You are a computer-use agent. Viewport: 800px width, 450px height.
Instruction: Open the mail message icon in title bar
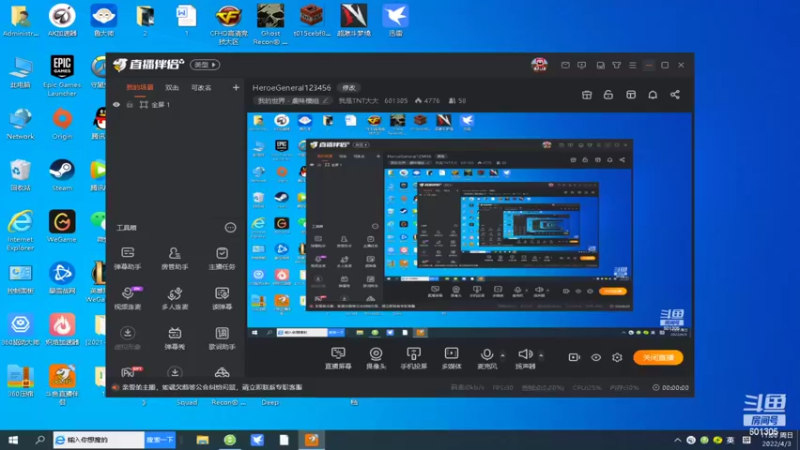[565, 65]
